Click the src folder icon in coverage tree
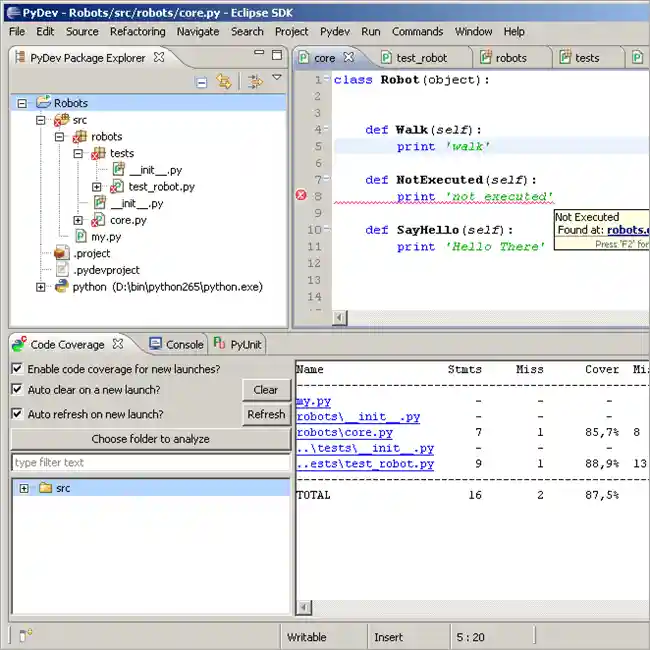The height and width of the screenshot is (650, 650). (45, 488)
